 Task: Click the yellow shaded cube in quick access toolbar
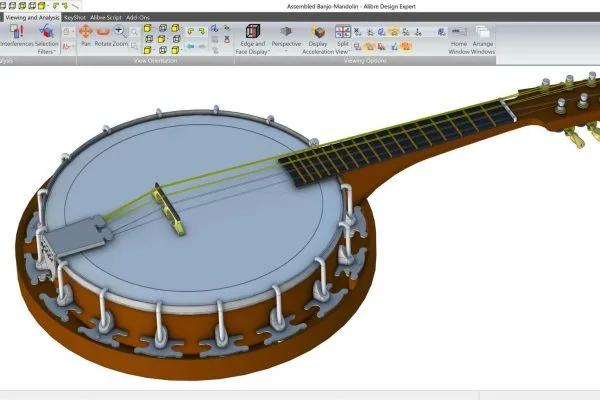click(x=41, y=6)
